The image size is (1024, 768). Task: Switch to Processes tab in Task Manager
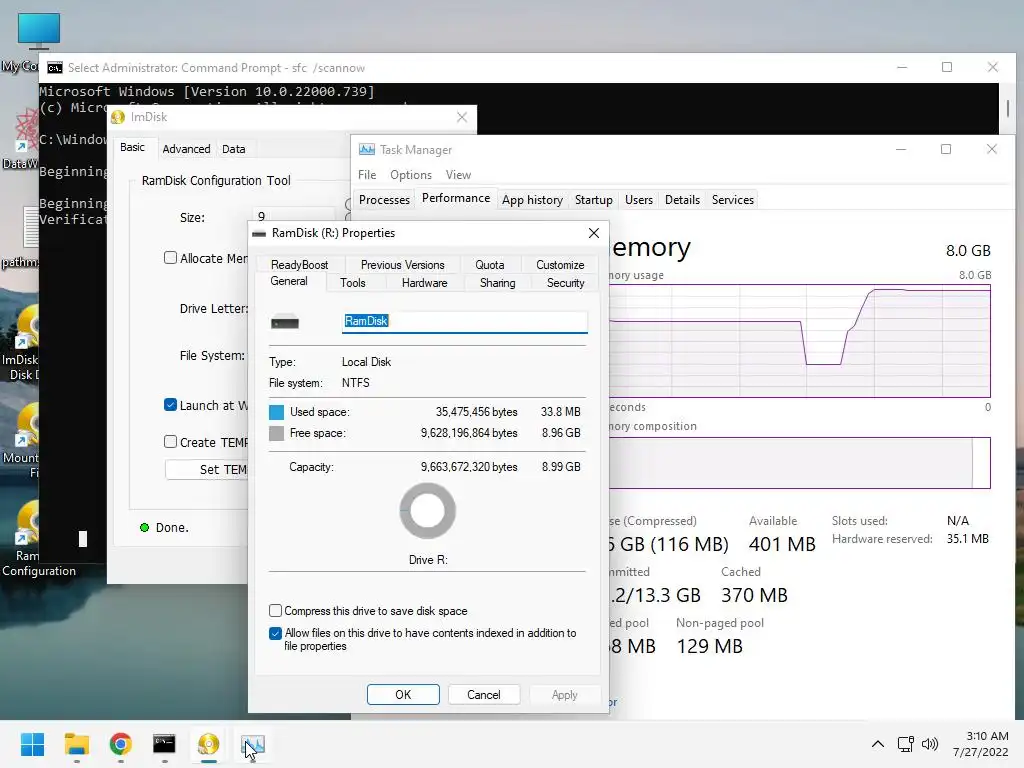click(x=384, y=200)
